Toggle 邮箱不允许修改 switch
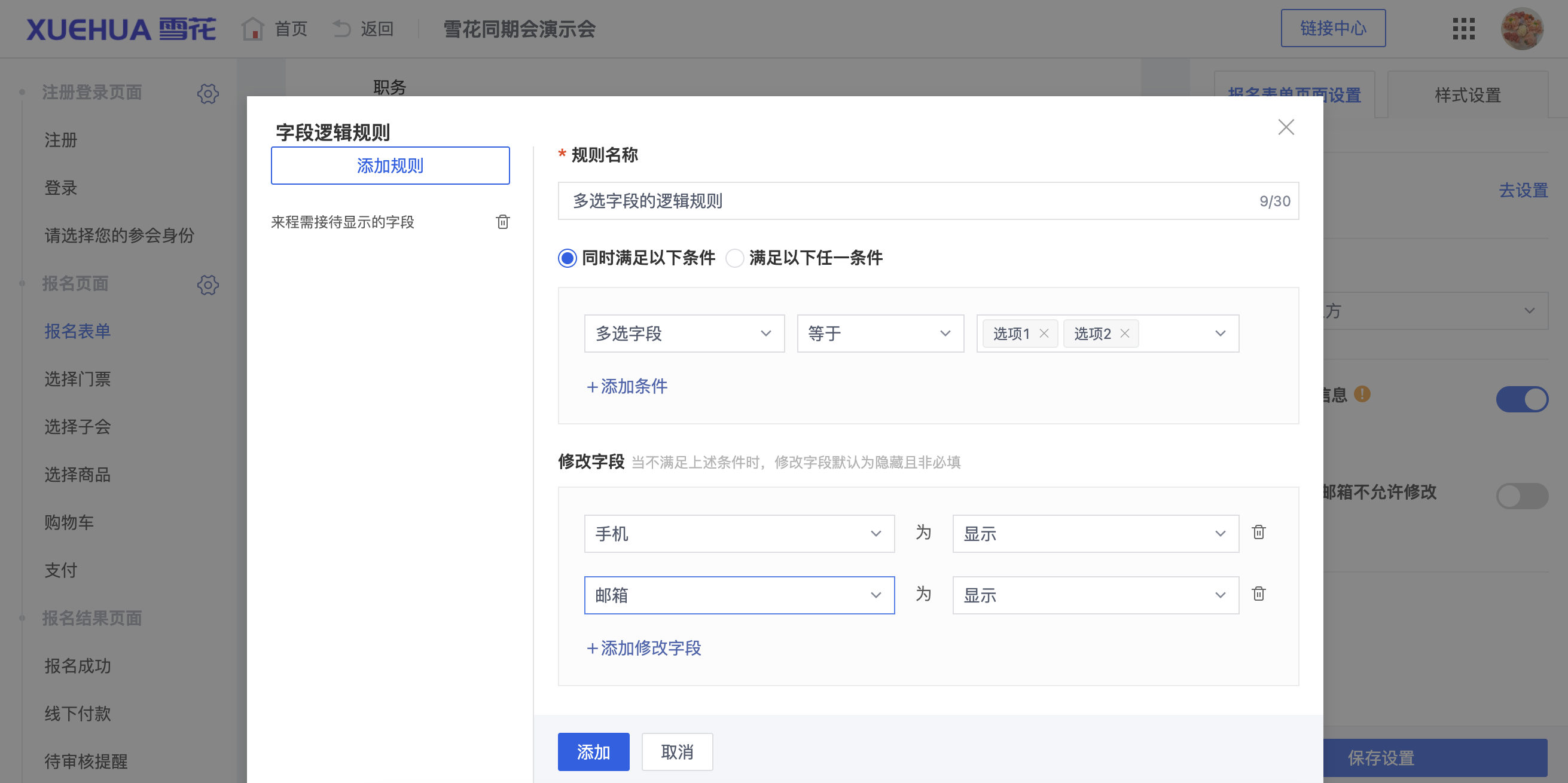The height and width of the screenshot is (783, 1568). [1523, 496]
